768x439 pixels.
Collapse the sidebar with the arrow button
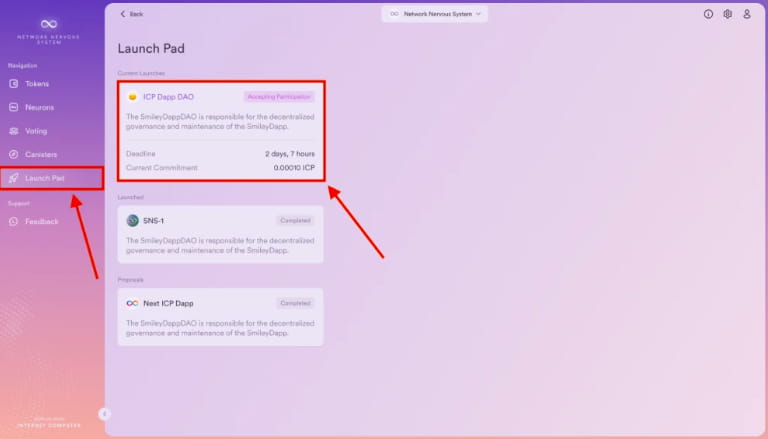104,414
